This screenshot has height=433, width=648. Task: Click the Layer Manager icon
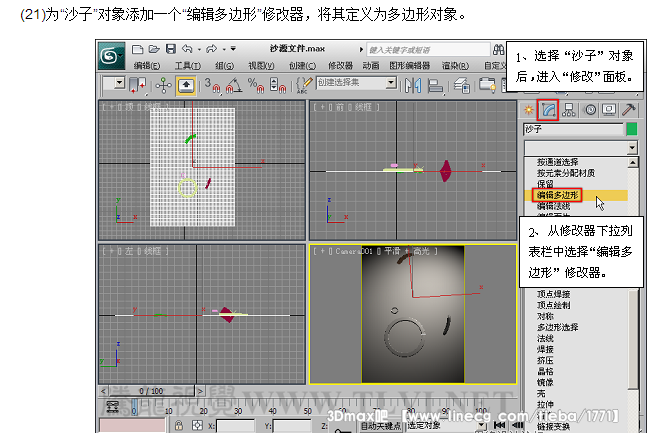click(x=462, y=86)
